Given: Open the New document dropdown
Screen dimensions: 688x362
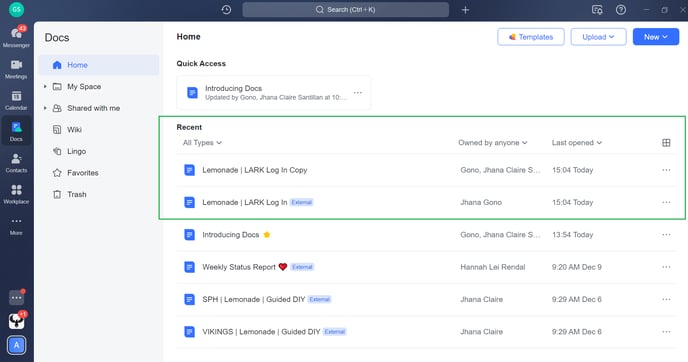Looking at the screenshot, I should coord(656,37).
